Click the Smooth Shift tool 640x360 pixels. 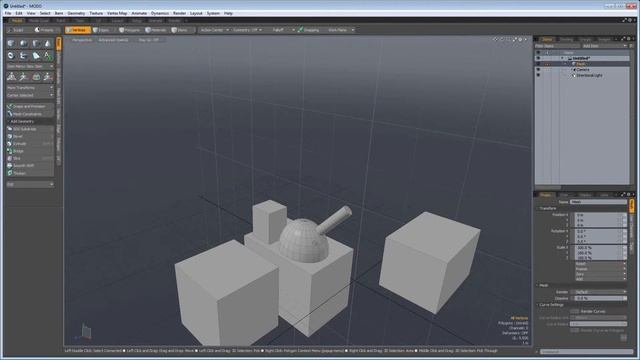point(30,166)
